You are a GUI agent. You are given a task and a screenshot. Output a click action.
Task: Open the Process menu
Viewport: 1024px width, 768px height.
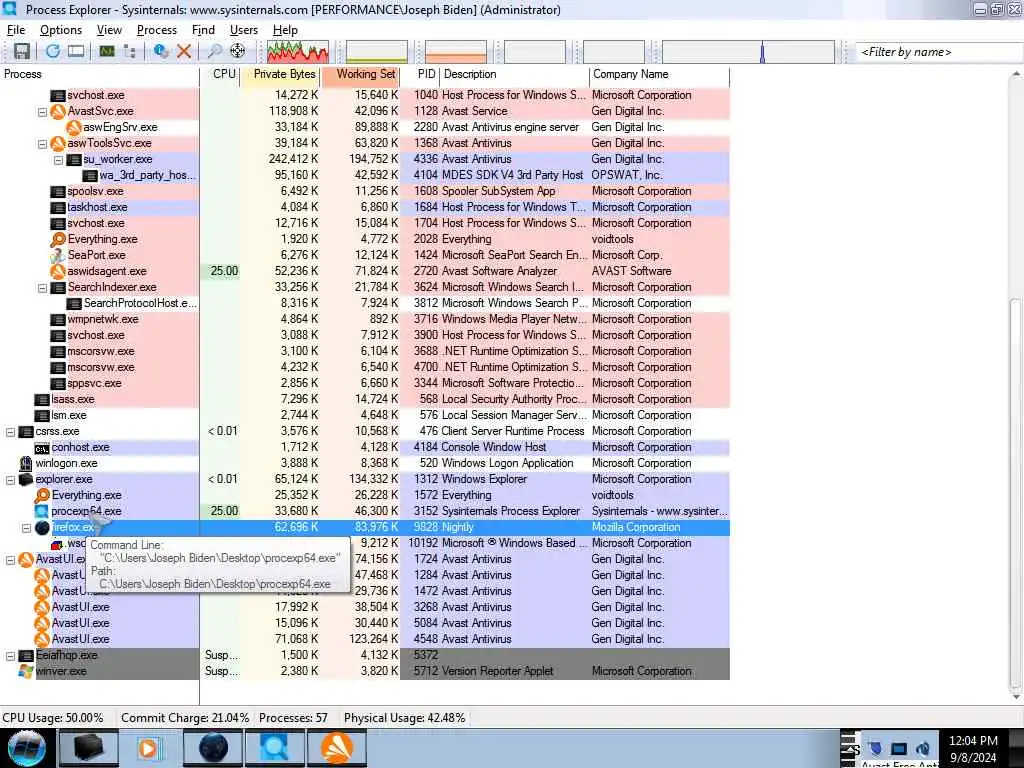[157, 30]
